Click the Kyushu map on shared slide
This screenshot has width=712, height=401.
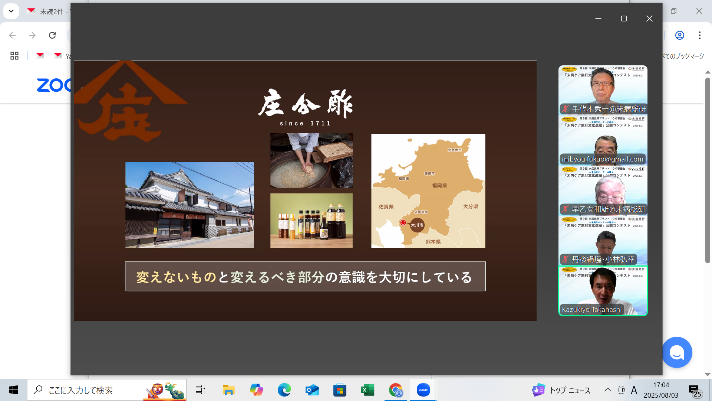[x=428, y=191]
